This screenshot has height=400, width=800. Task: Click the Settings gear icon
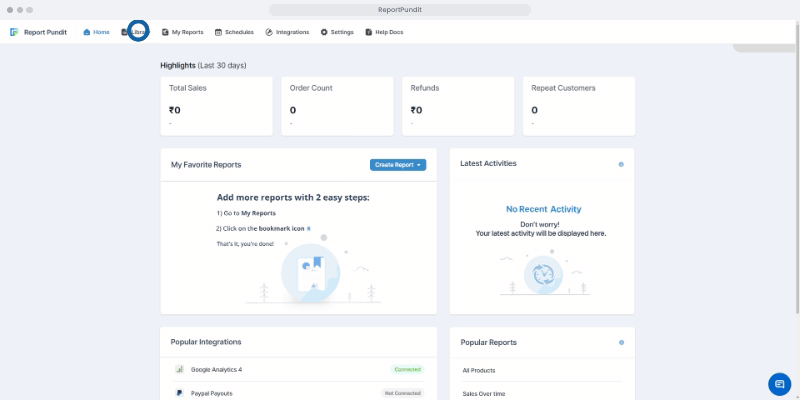click(324, 32)
